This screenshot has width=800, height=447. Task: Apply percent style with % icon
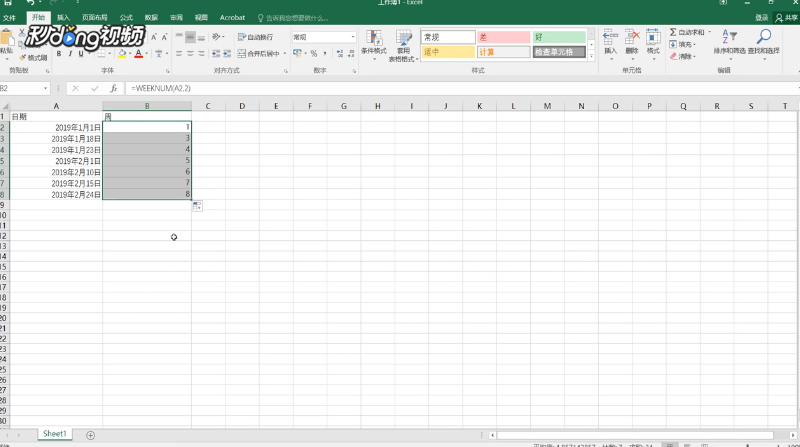pyautogui.click(x=314, y=54)
